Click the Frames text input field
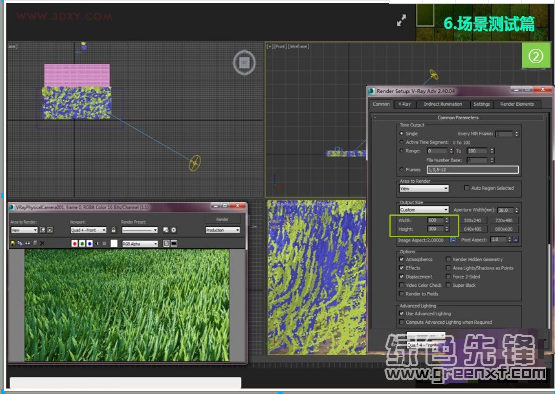 (x=473, y=170)
